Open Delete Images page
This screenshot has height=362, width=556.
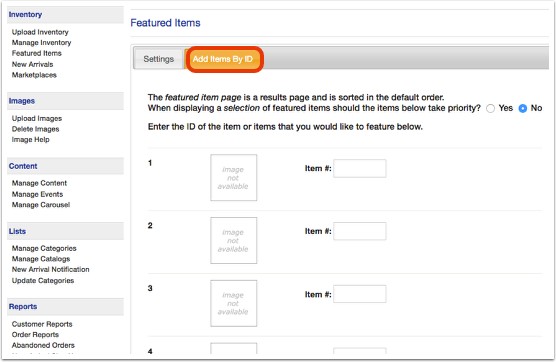[x=35, y=129]
